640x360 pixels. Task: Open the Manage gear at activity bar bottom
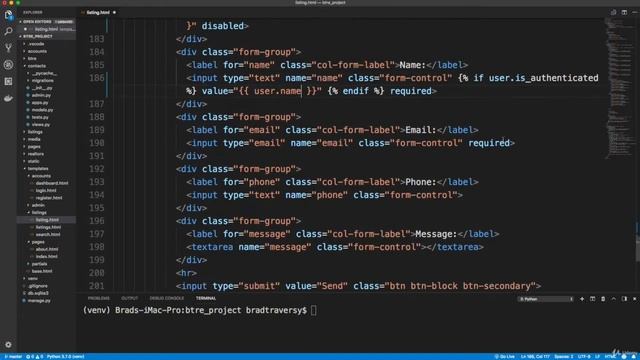pyautogui.click(x=8, y=344)
